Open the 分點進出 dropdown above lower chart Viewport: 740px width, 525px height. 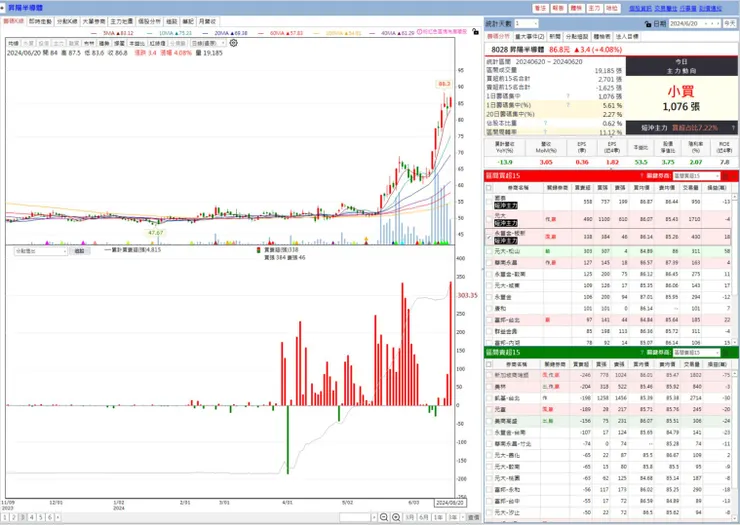[41, 251]
